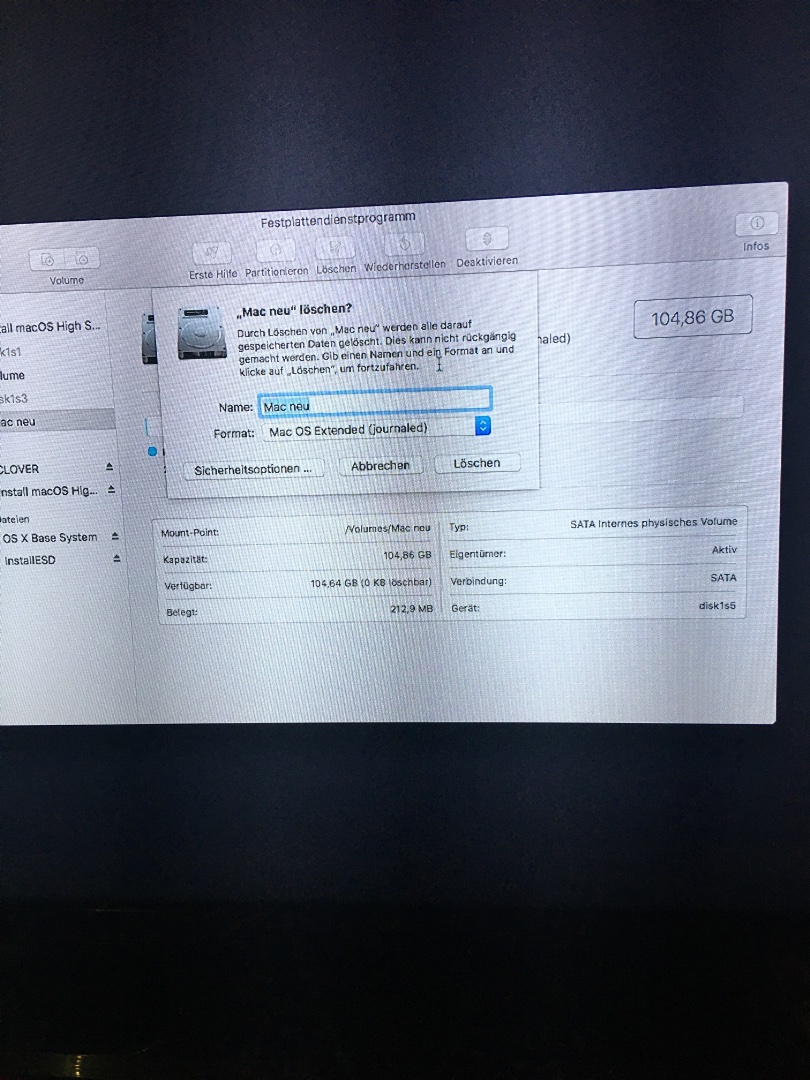Open the Format dropdown Mac OS Extended (journaled)
This screenshot has height=1080, width=810.
tap(377, 428)
